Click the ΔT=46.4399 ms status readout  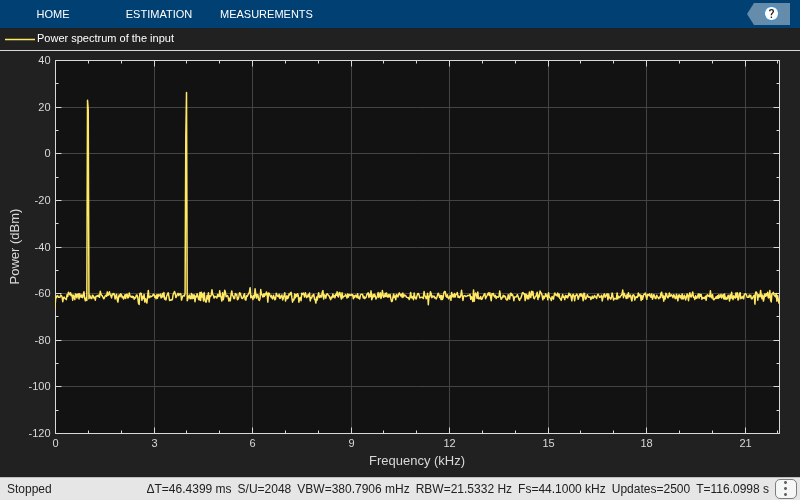tap(189, 489)
